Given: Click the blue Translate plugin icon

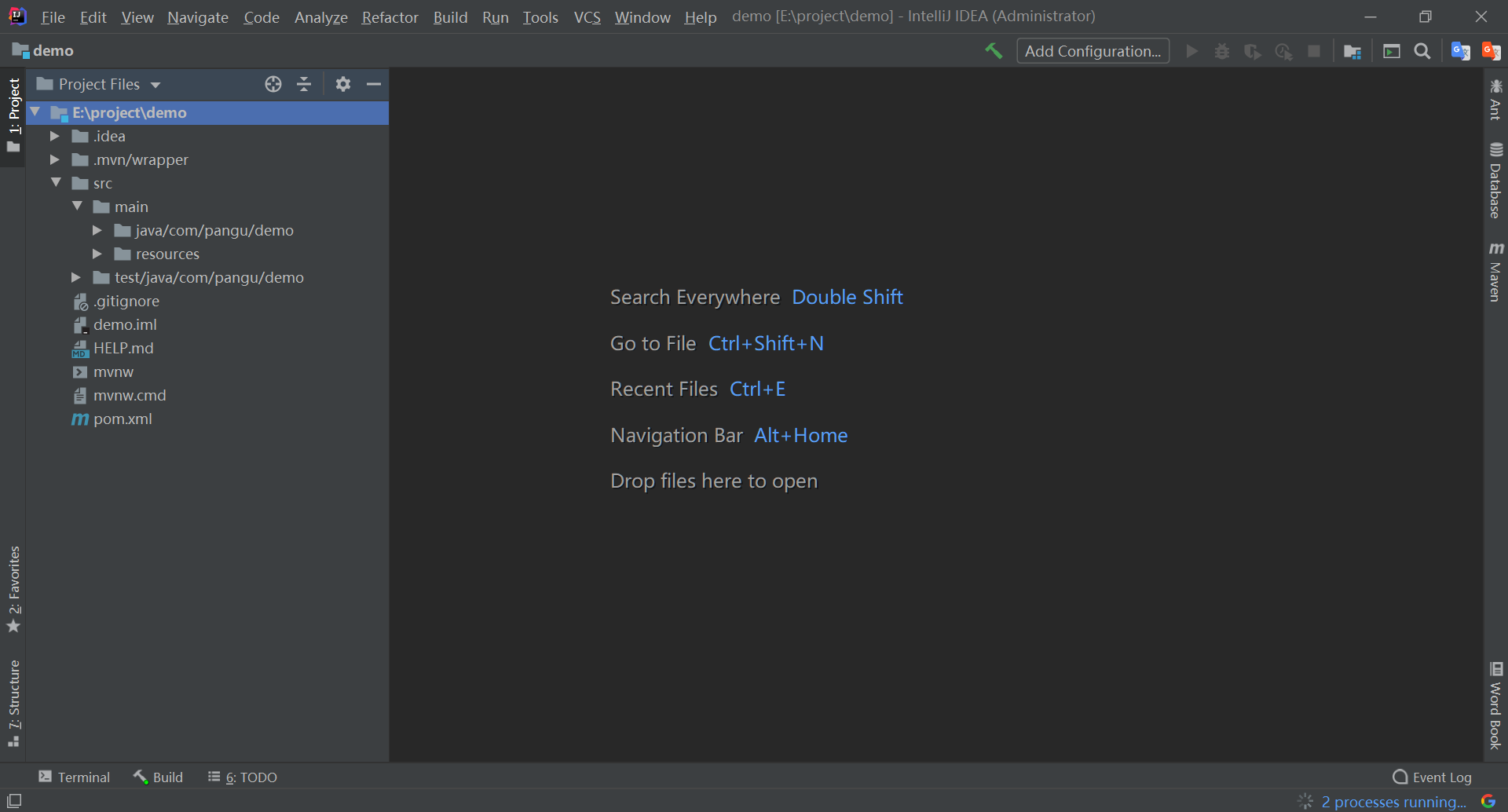Looking at the screenshot, I should (1461, 51).
